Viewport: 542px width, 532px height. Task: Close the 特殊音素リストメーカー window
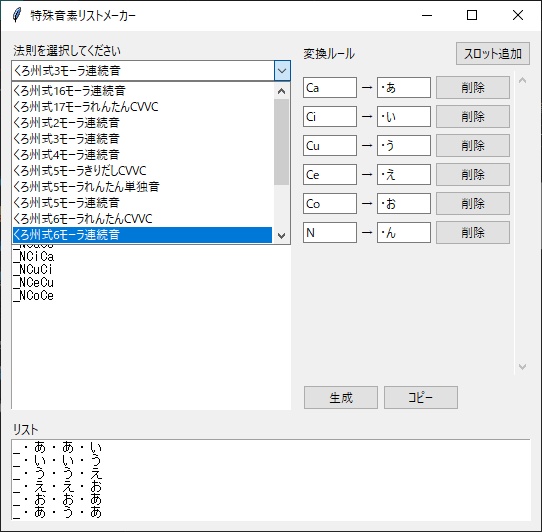[x=517, y=16]
